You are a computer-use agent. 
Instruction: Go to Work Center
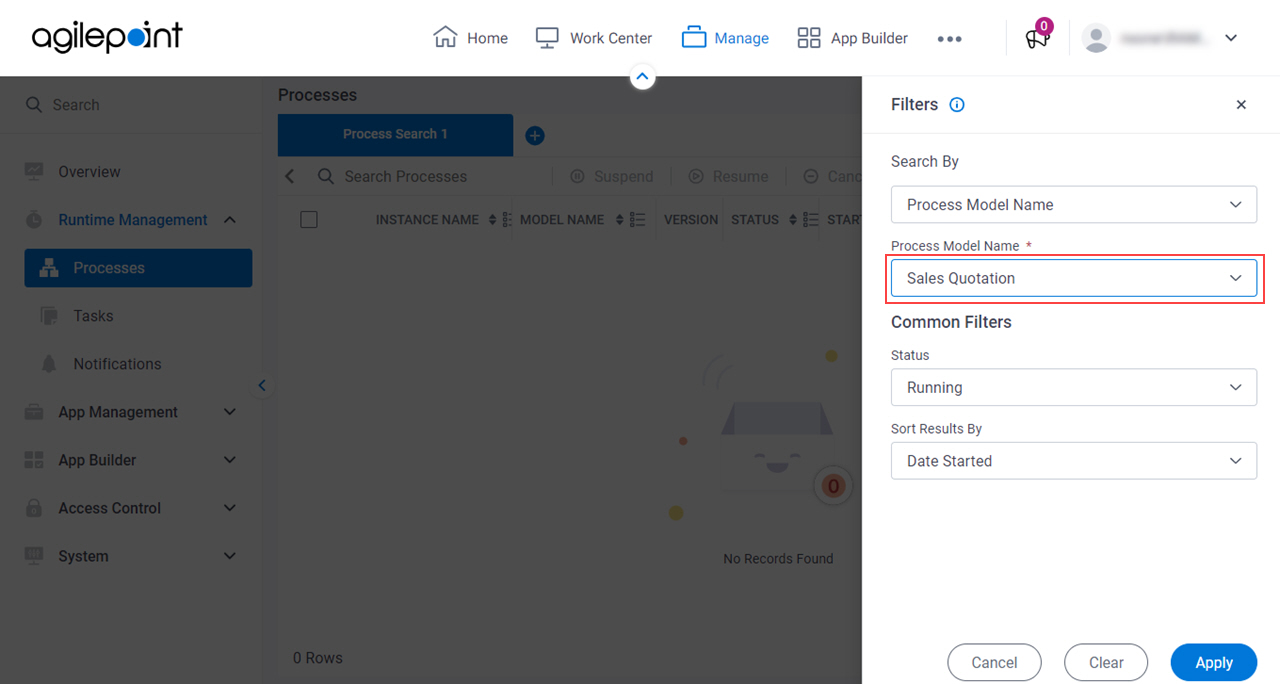594,38
